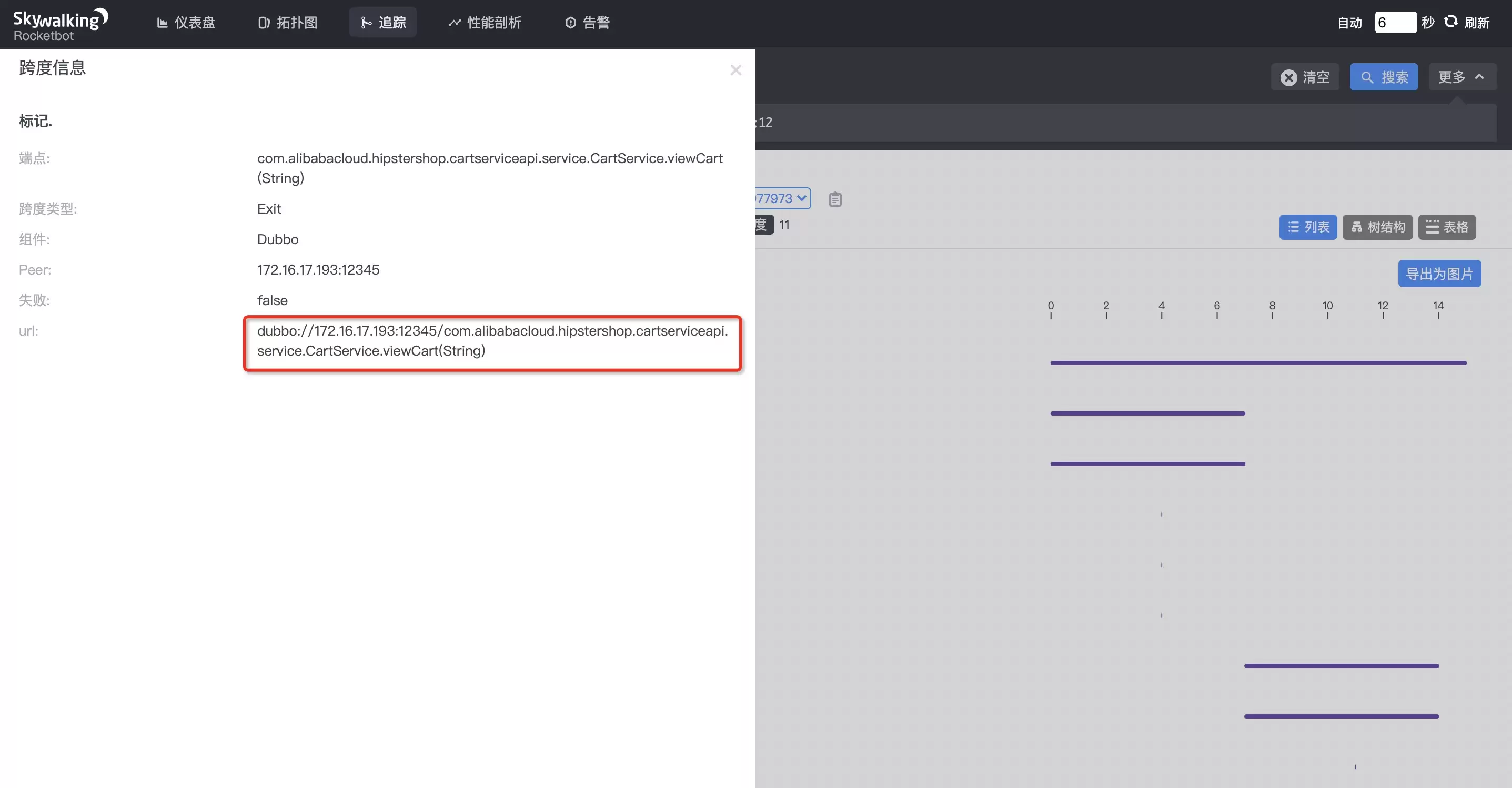
Task: Click the endpoint value CartService.viewCart
Action: point(490,168)
